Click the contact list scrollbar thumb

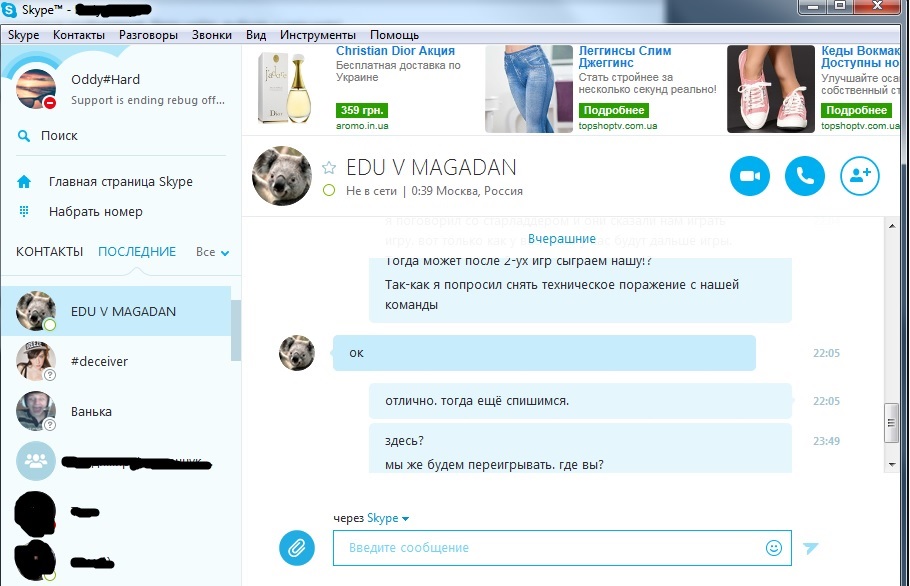tap(236, 330)
